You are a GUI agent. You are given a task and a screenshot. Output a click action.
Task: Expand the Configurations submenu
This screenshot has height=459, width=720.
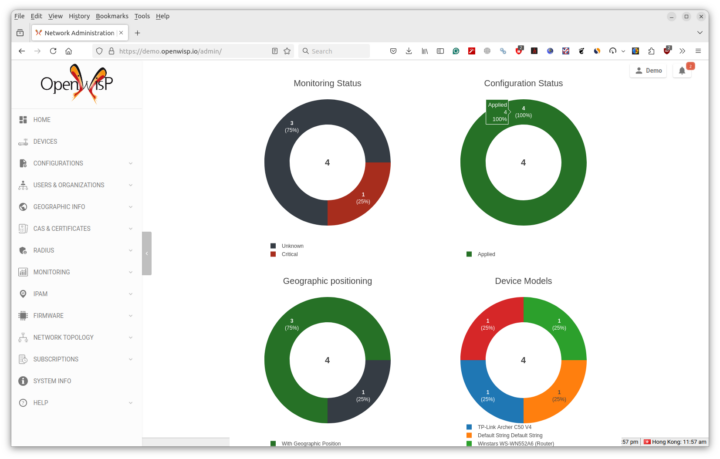(x=130, y=163)
